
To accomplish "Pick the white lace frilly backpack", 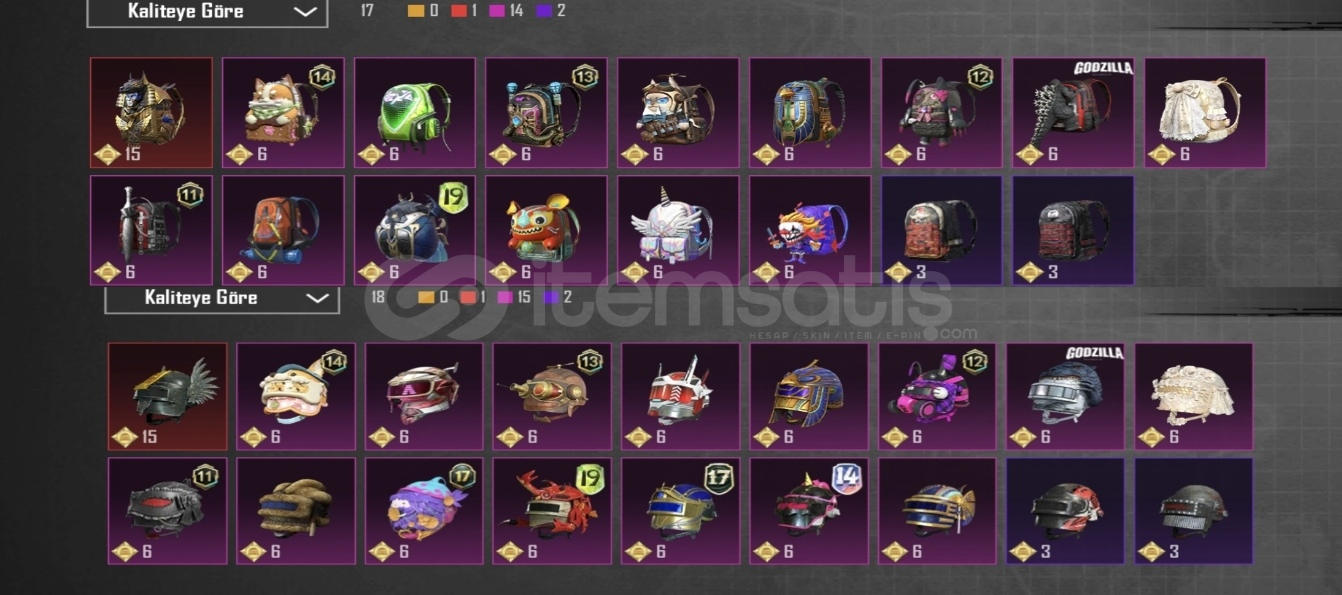I will point(1205,112).
